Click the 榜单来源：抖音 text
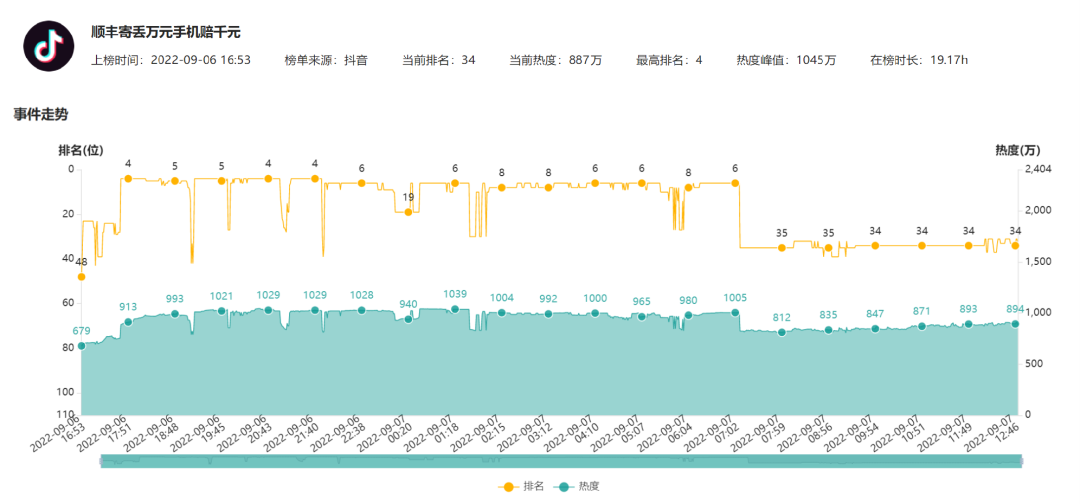1080x504 pixels. (x=326, y=60)
